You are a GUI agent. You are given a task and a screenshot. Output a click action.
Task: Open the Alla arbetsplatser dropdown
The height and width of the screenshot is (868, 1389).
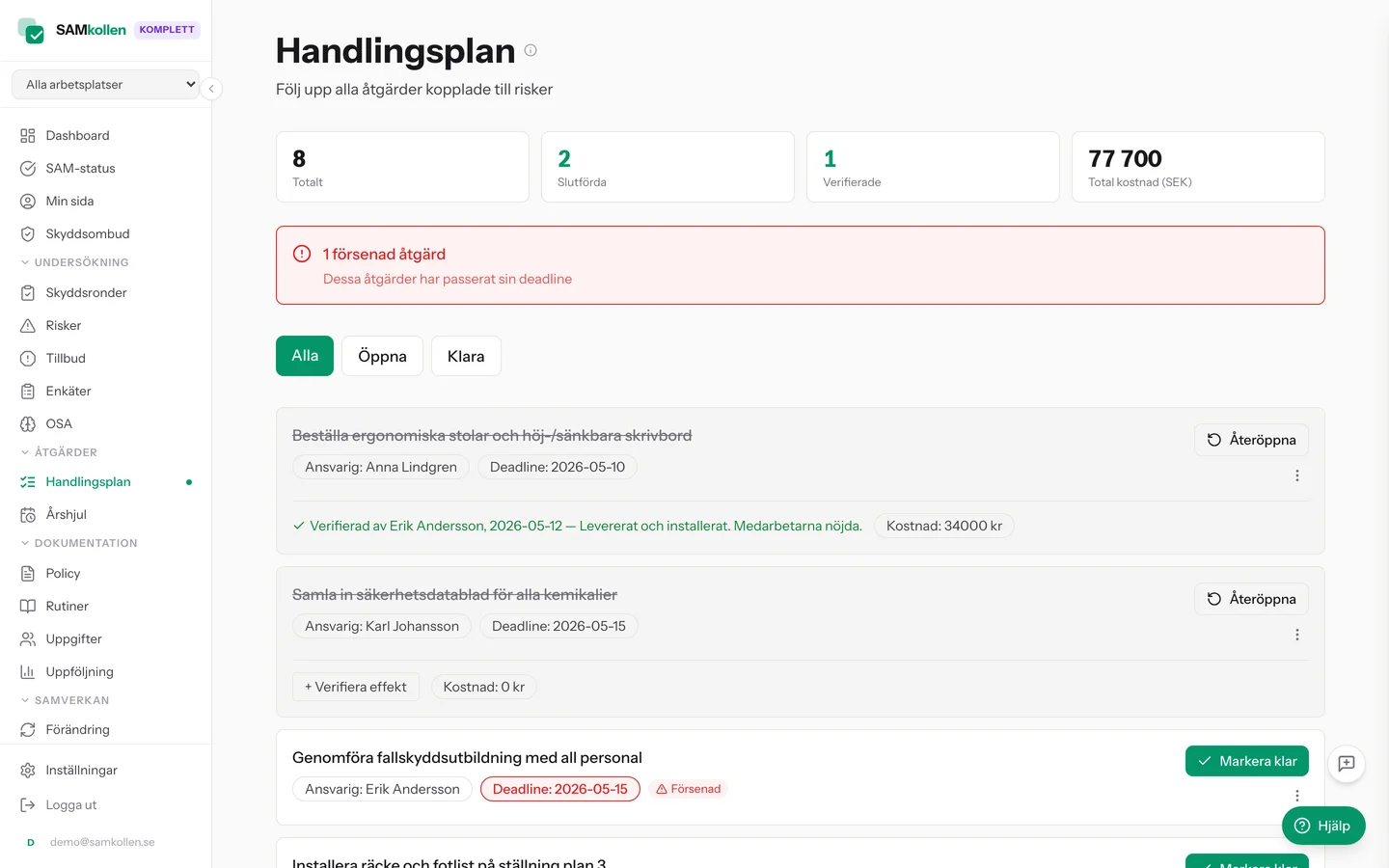tap(105, 85)
